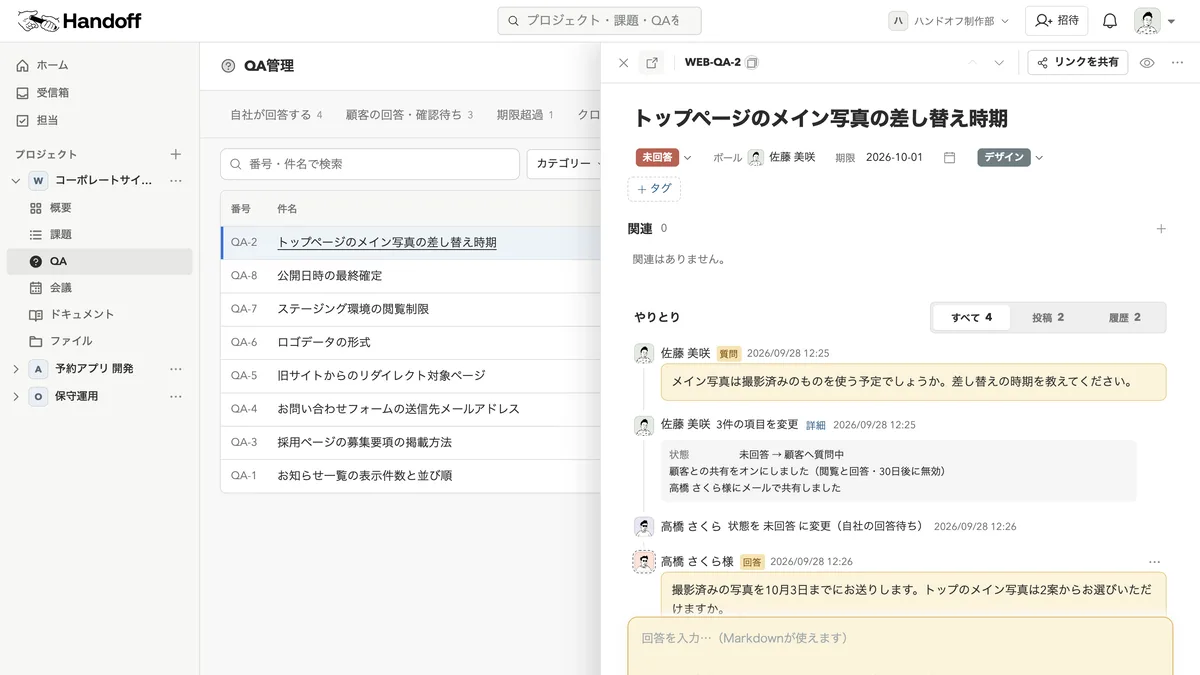
Task: Open more options for 予約アプリ 開発
Action: [176, 369]
